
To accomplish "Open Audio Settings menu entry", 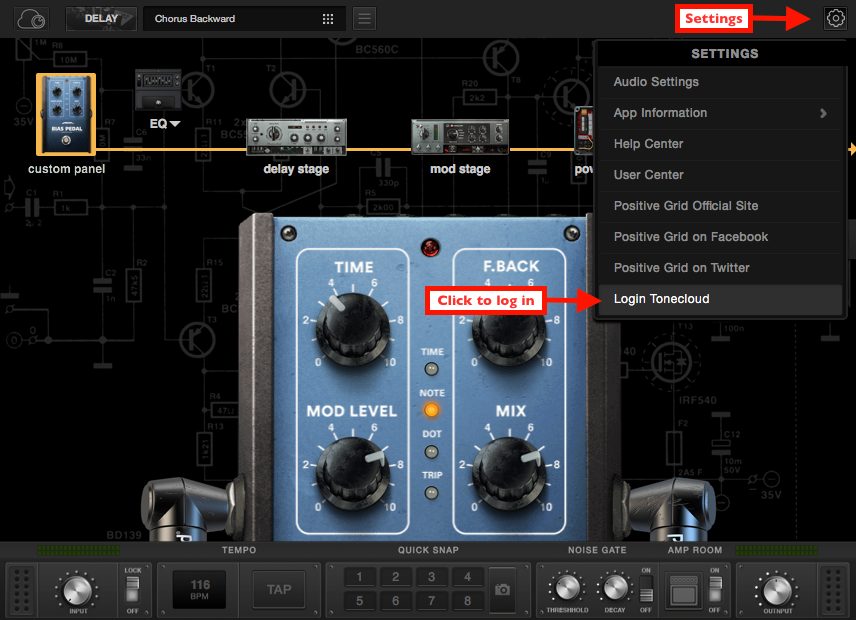I will click(x=656, y=82).
